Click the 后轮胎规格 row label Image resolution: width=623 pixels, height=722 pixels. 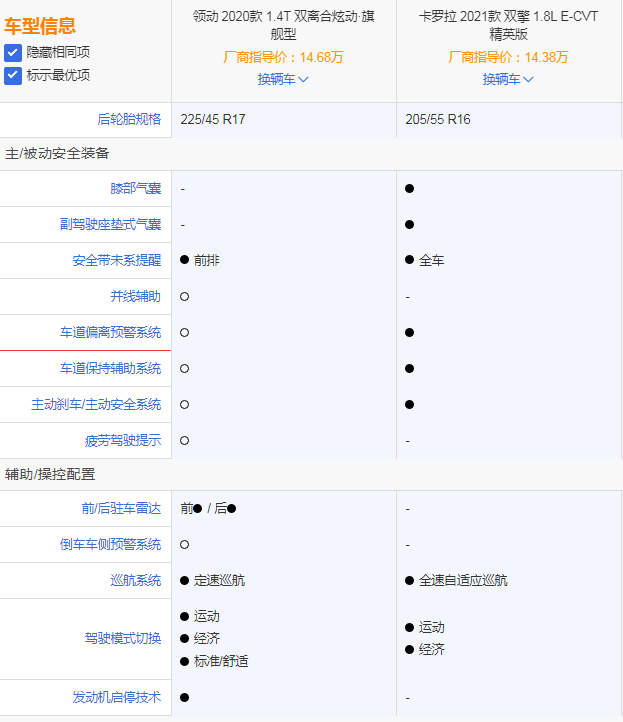pyautogui.click(x=129, y=119)
